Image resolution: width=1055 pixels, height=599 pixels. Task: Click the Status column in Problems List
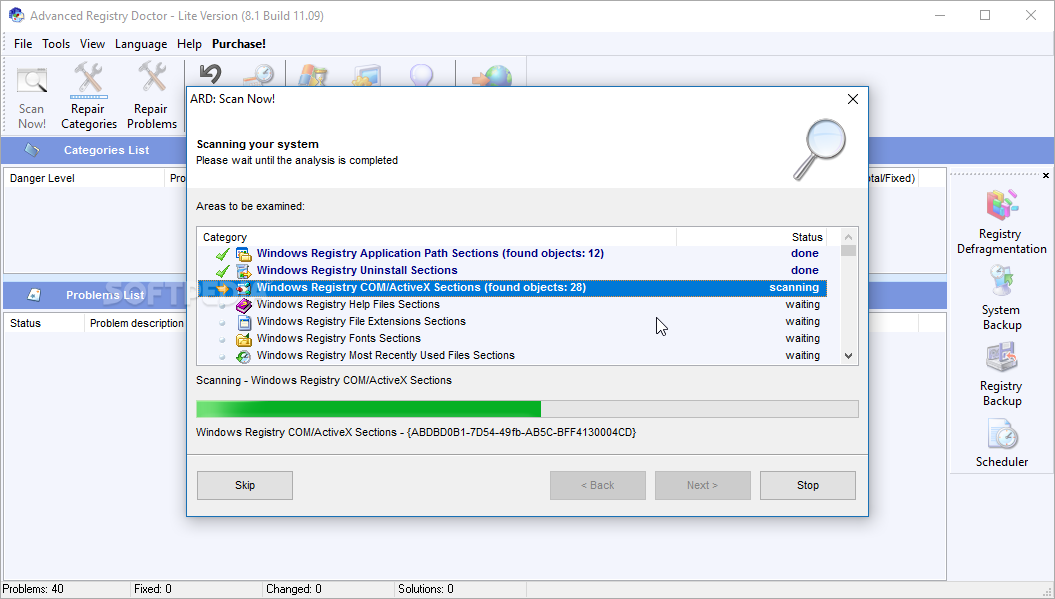(x=44, y=323)
